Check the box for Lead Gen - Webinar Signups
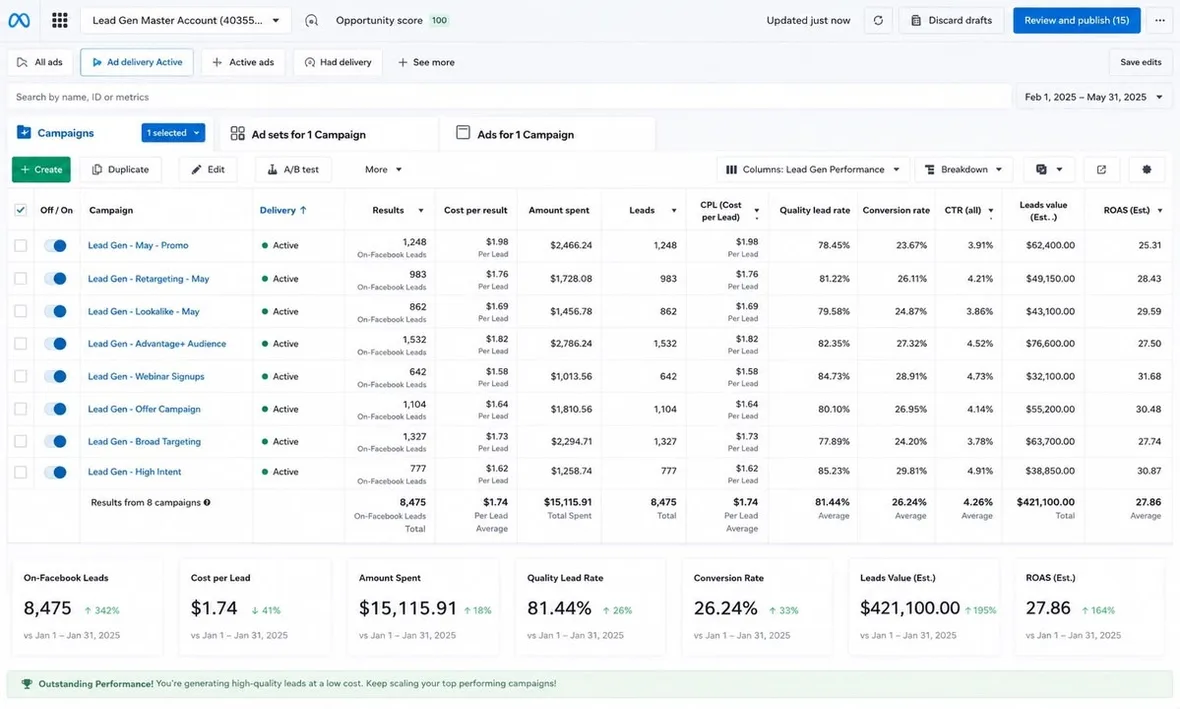The width and height of the screenshot is (1180, 709). pyautogui.click(x=20, y=376)
